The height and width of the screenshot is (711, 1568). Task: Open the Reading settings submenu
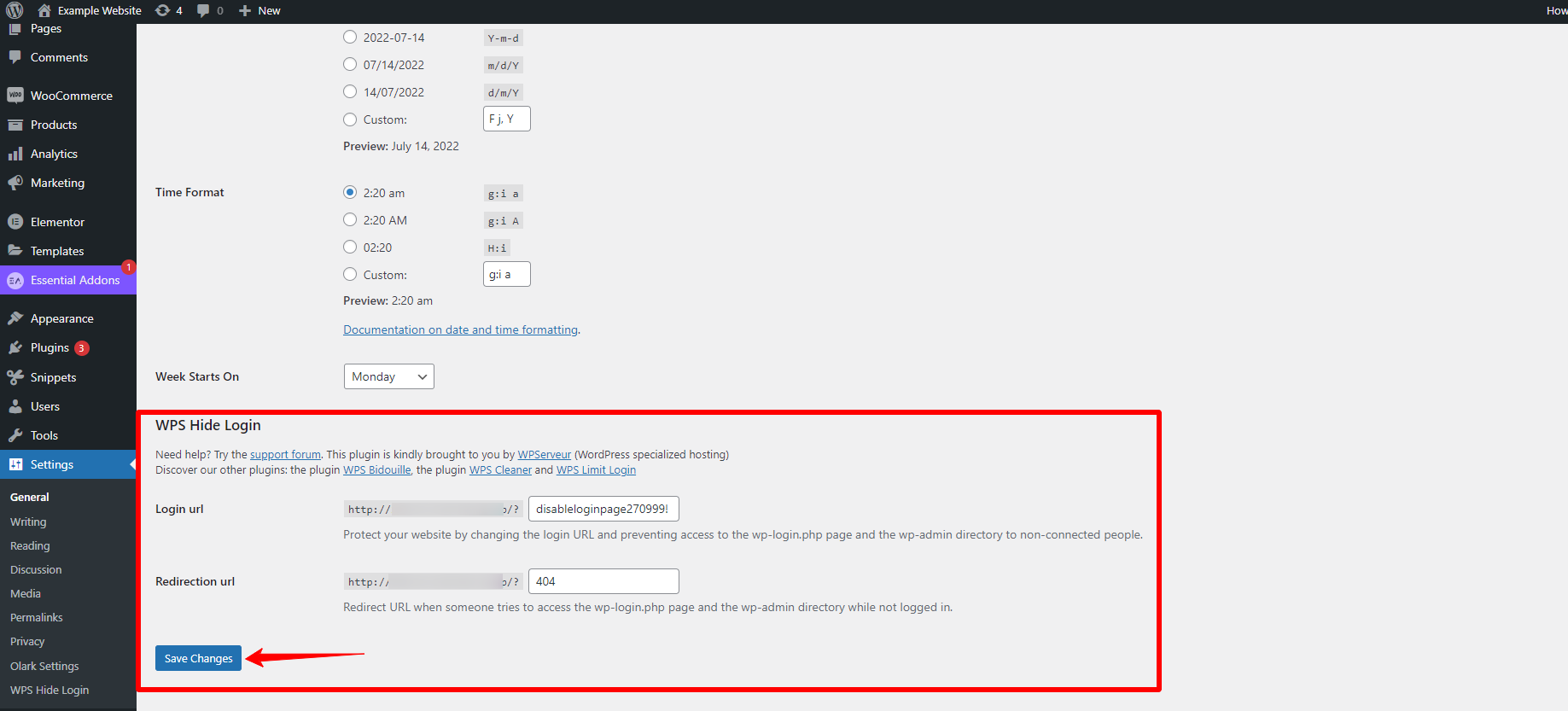[x=30, y=545]
